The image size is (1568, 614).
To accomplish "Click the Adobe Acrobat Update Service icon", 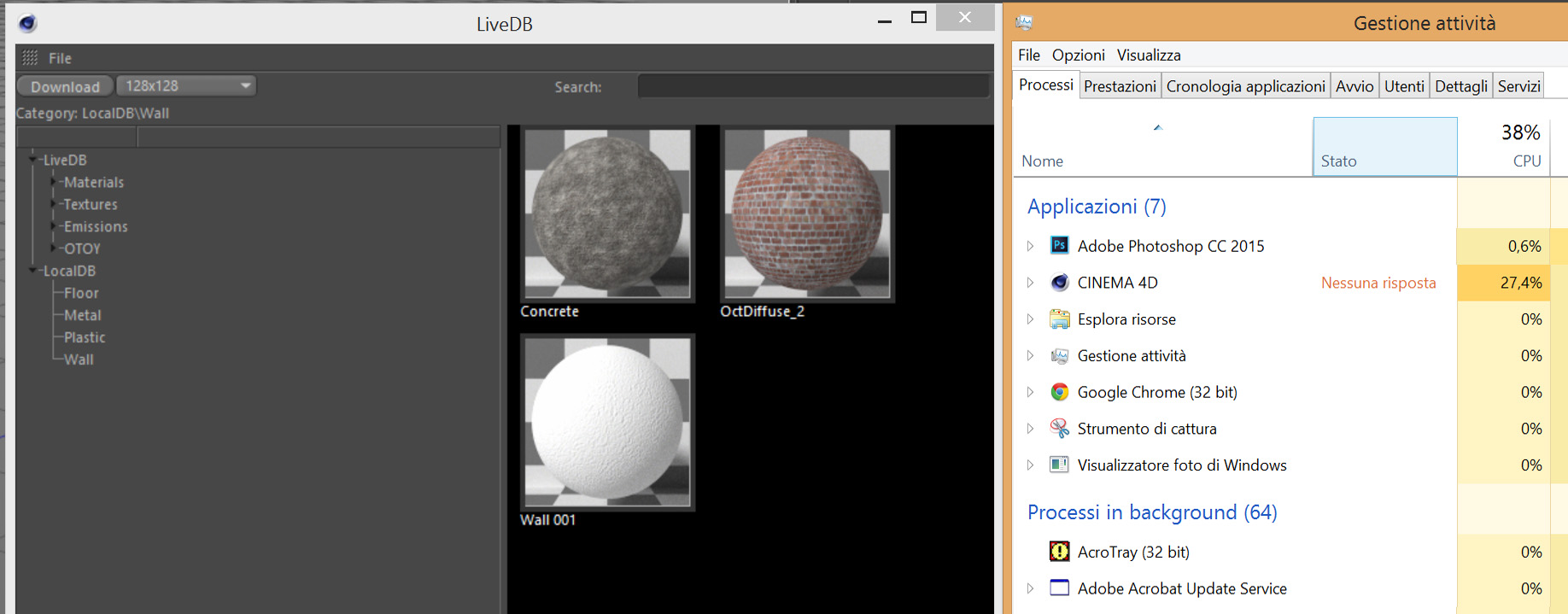I will click(x=1059, y=588).
